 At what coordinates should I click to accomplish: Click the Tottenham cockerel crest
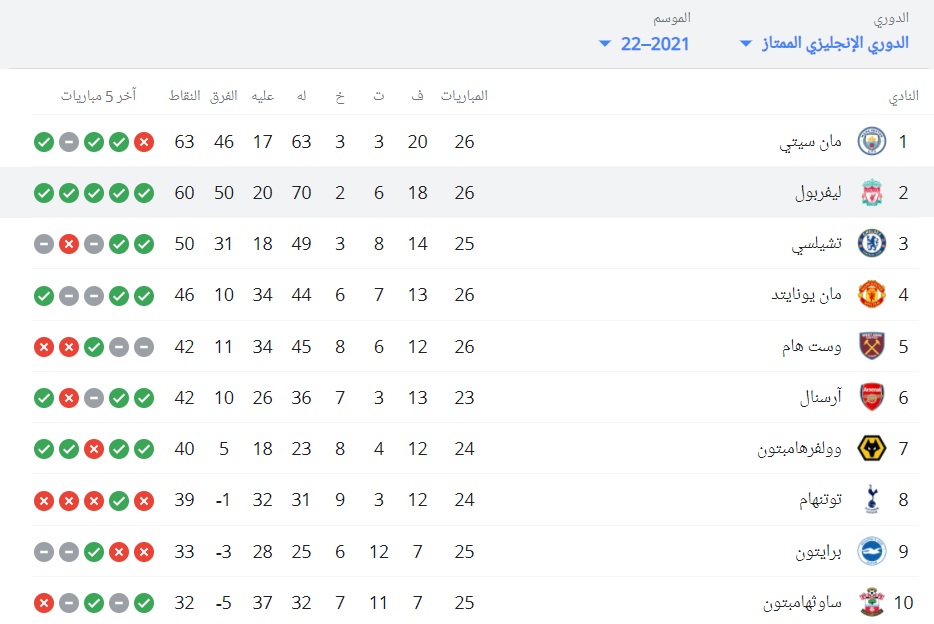pos(871,500)
